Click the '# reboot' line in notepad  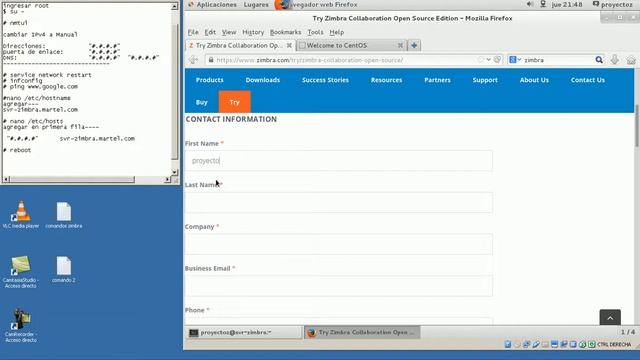pyautogui.click(x=17, y=150)
